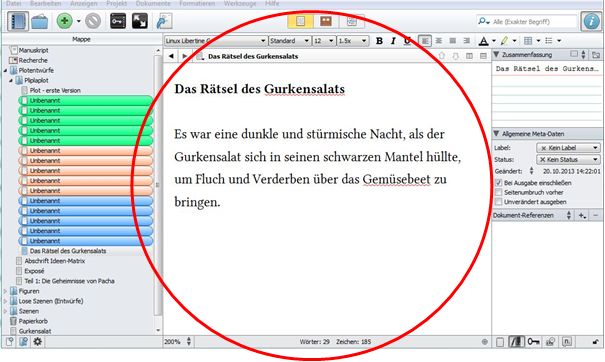Viewport: 605px width, 362px height.
Task: Collapse the Allgemeine Meta-Daten section
Action: (497, 134)
